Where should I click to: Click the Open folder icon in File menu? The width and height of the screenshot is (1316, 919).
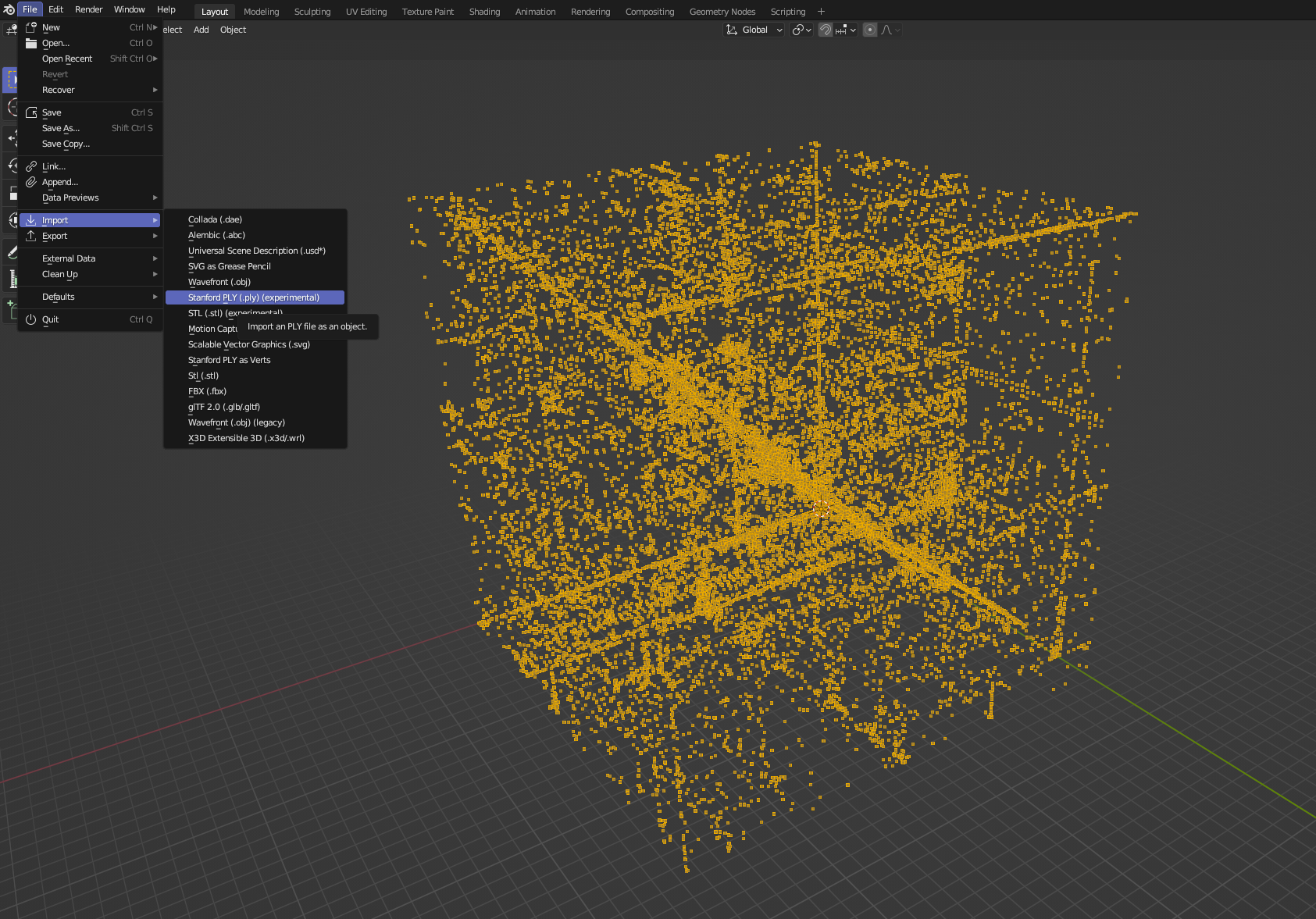pos(31,43)
